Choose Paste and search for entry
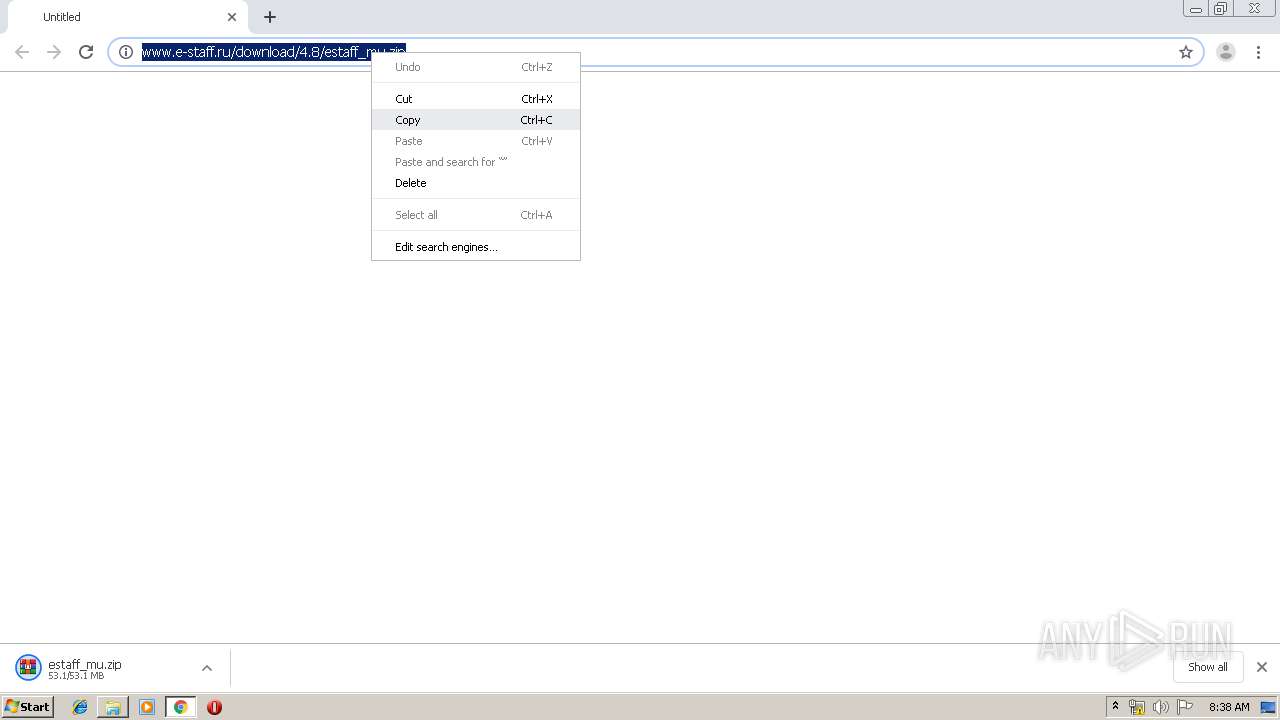 pos(476,162)
